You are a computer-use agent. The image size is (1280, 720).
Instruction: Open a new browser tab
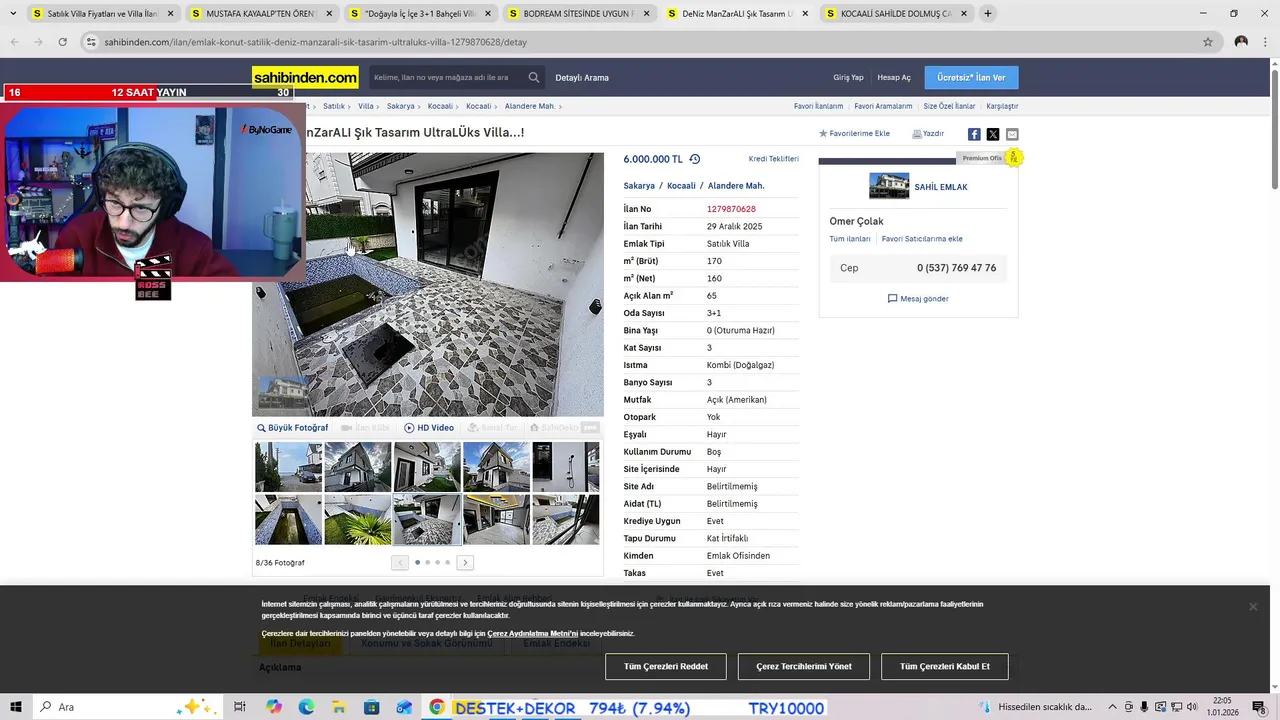point(988,14)
